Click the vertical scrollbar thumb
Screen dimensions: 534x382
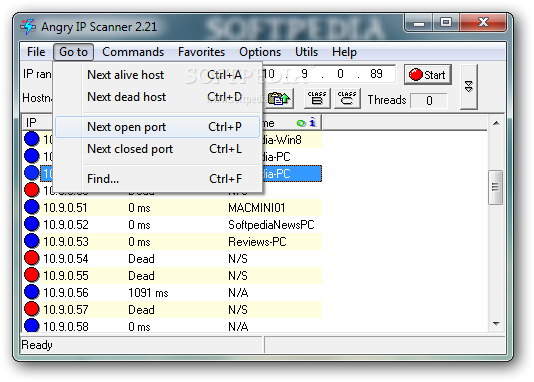point(496,187)
